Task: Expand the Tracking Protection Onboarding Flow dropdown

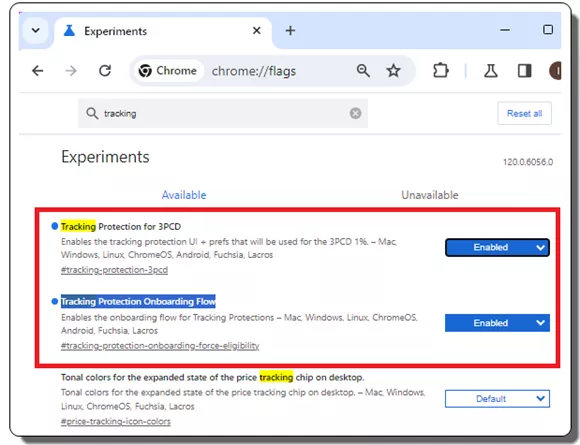Action: click(x=497, y=323)
